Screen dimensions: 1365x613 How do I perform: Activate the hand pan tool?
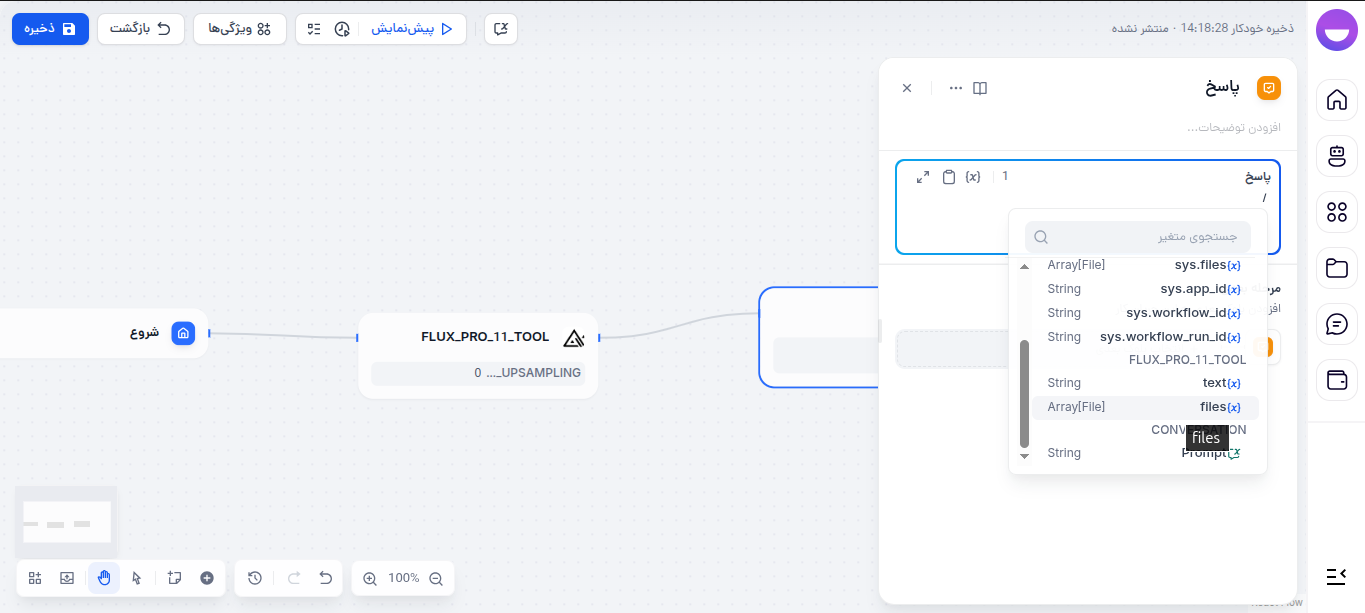(x=103, y=578)
